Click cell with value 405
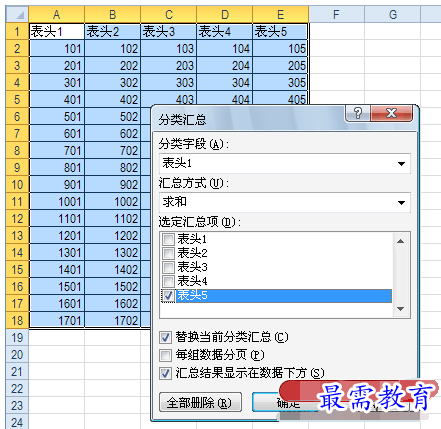Screen dimensions: 441x429 click(x=281, y=99)
